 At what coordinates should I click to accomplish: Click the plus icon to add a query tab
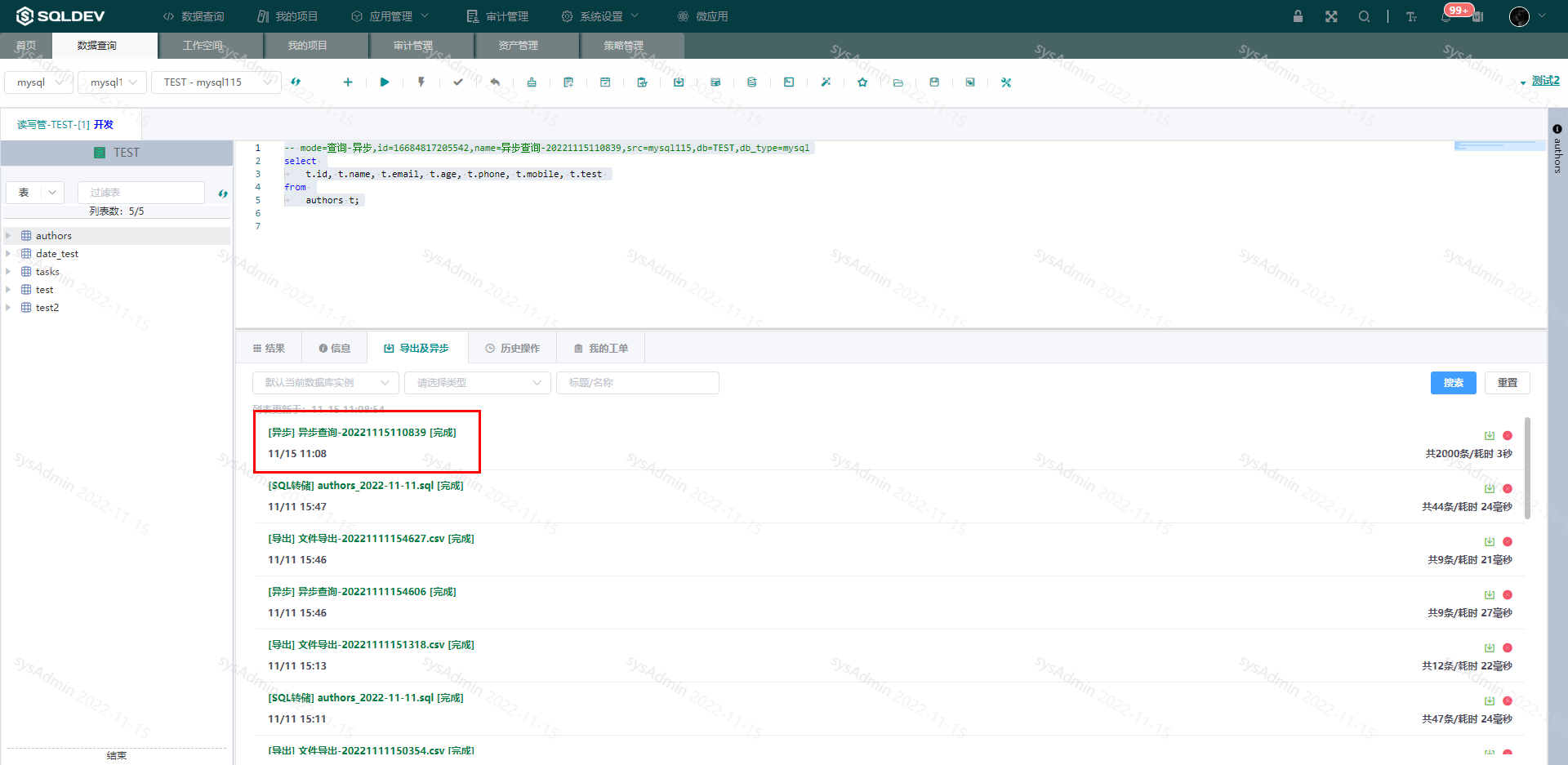[x=348, y=82]
